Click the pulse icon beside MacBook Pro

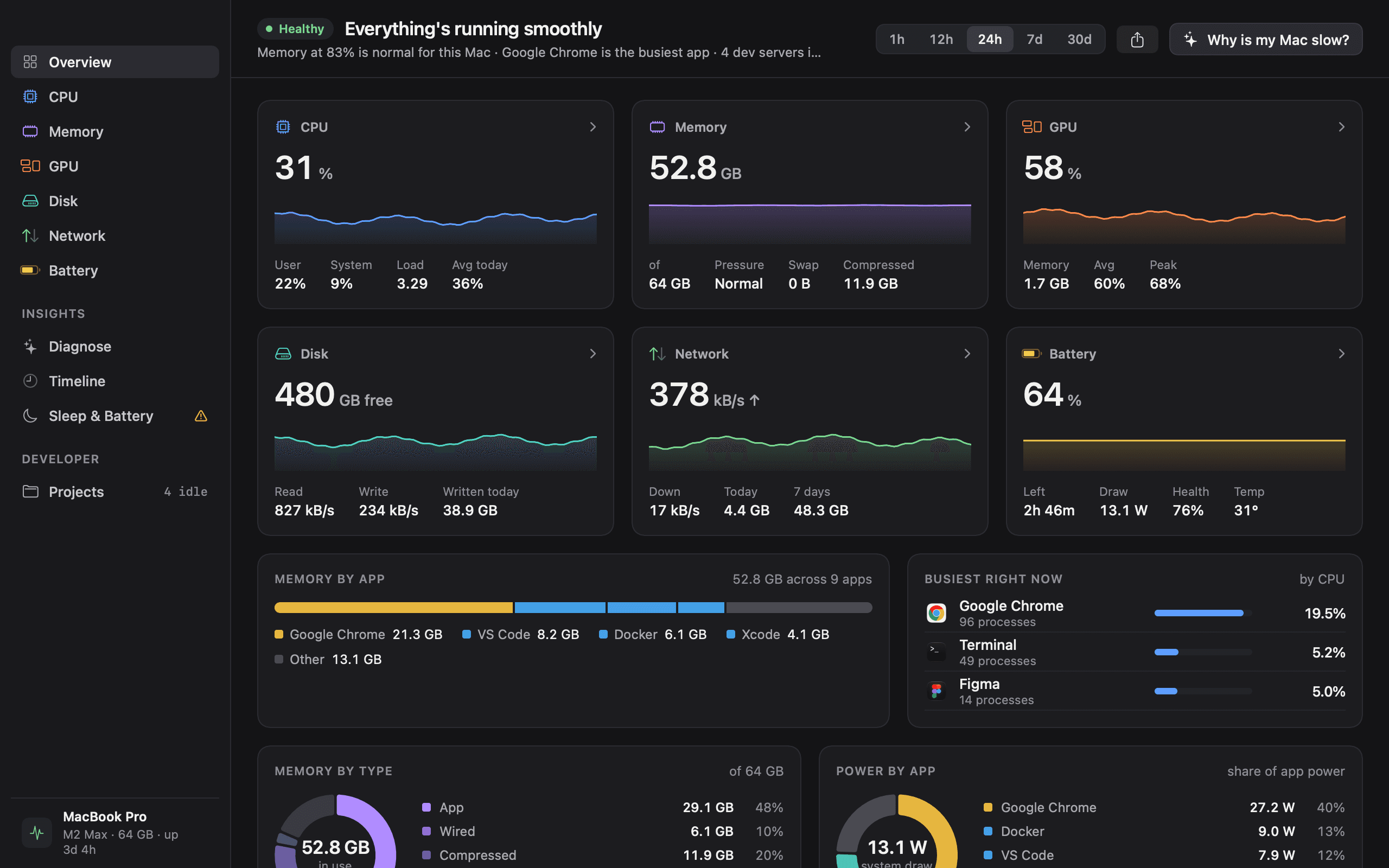tap(37, 832)
